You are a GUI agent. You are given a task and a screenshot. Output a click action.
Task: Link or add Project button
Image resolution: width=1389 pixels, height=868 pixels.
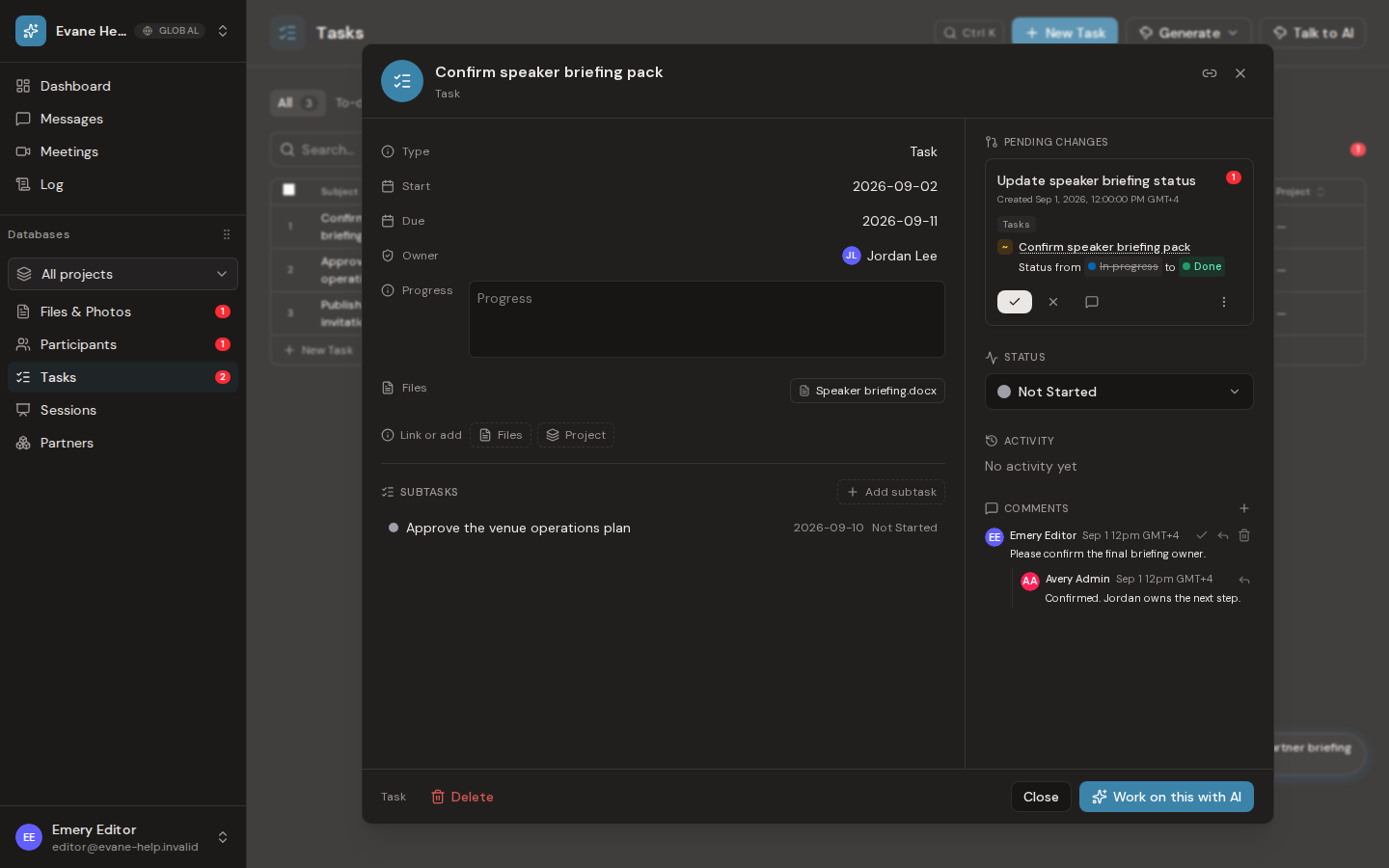(x=576, y=435)
